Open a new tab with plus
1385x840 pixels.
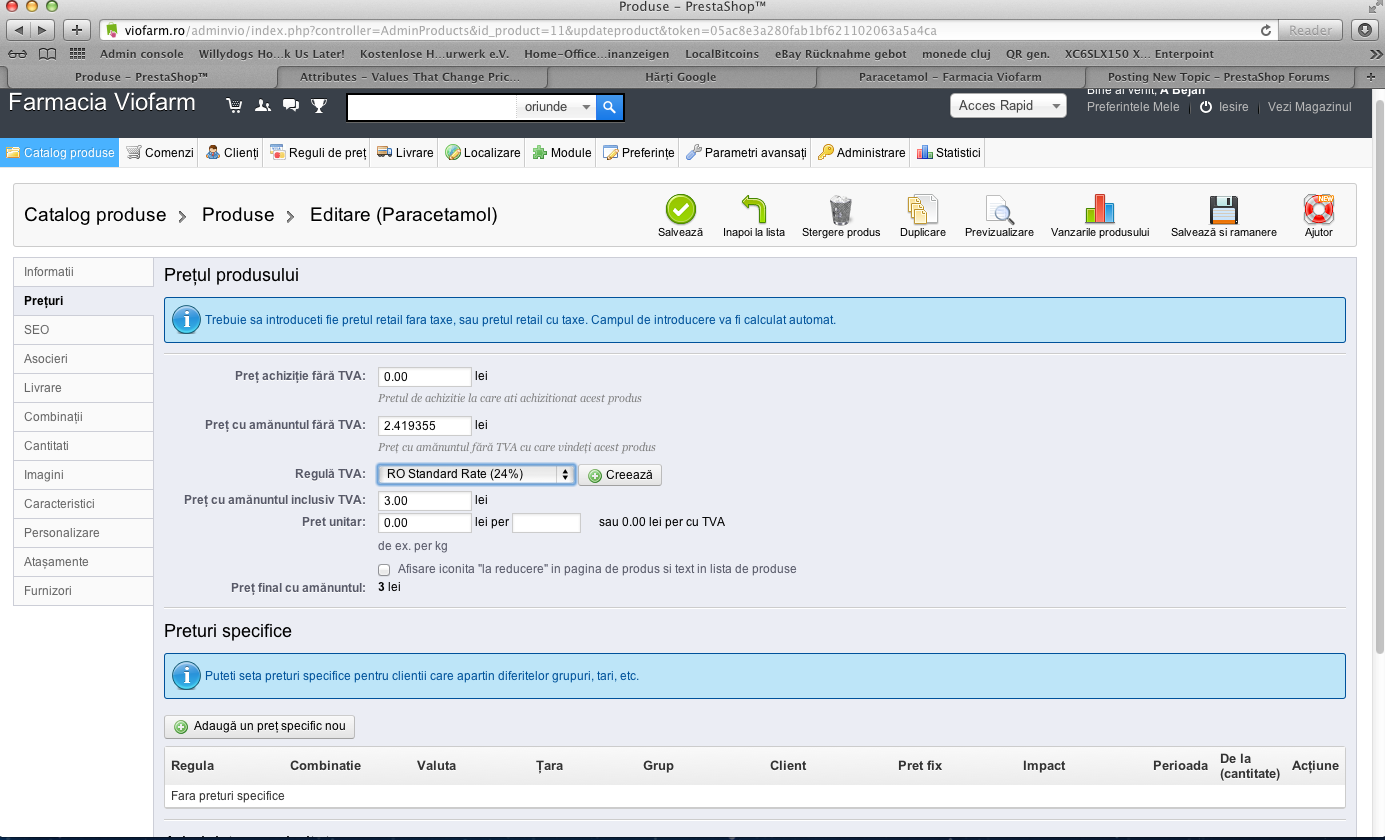pyautogui.click(x=1370, y=77)
